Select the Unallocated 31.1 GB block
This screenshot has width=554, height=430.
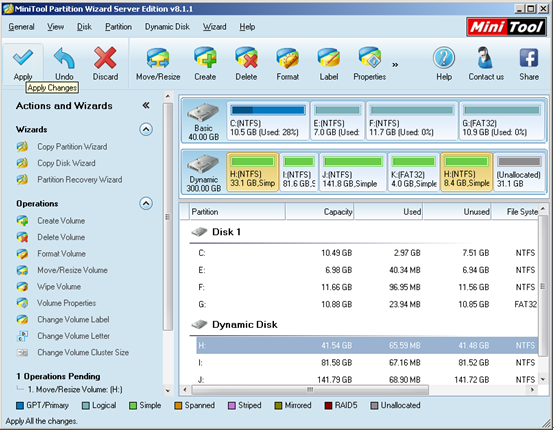coord(519,172)
